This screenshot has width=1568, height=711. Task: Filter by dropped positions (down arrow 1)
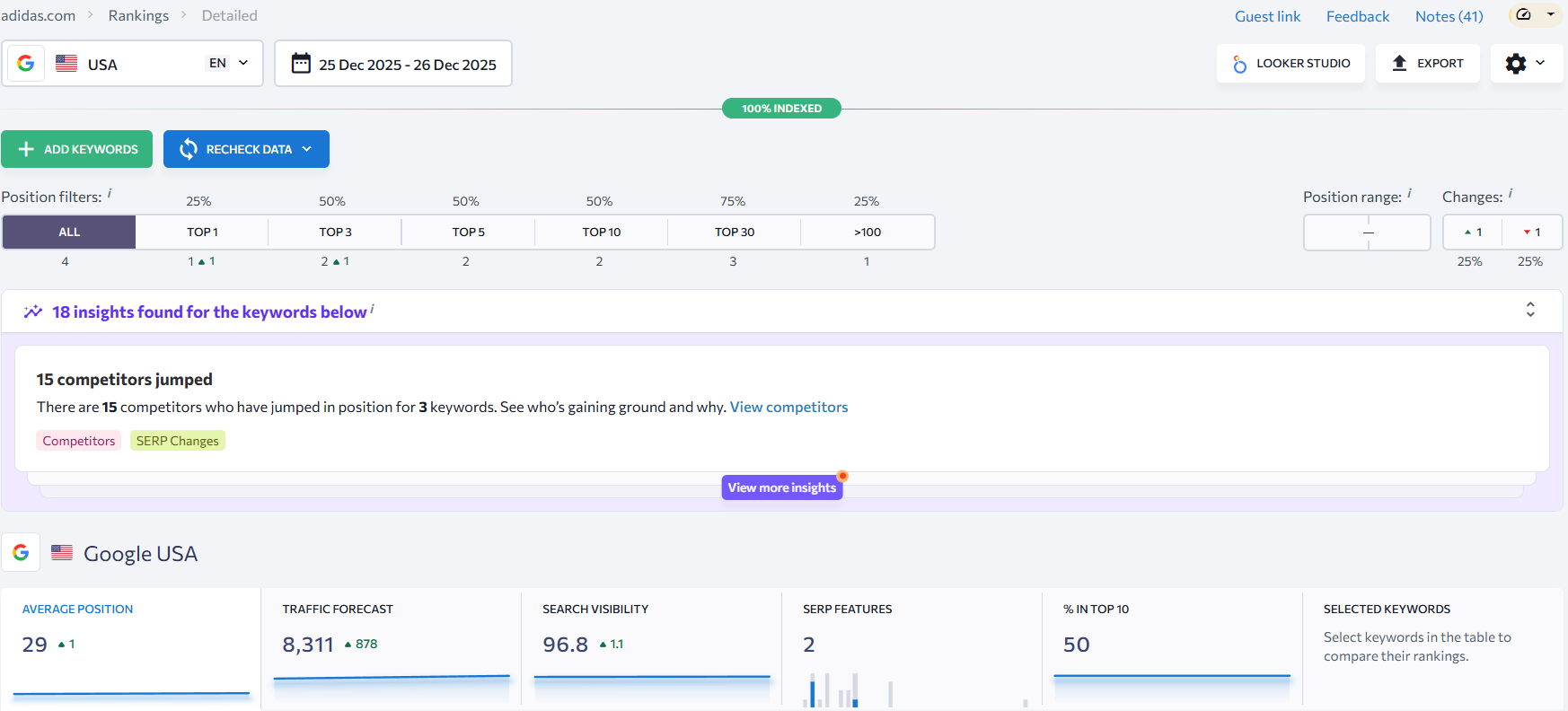[1532, 232]
